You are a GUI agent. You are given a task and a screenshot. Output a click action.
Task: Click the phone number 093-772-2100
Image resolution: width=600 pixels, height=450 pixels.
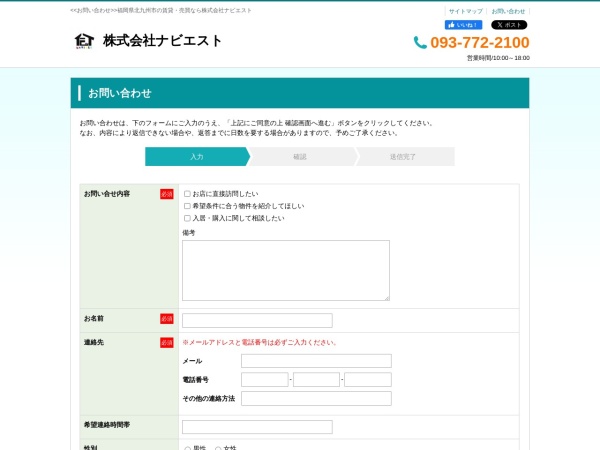pos(480,42)
